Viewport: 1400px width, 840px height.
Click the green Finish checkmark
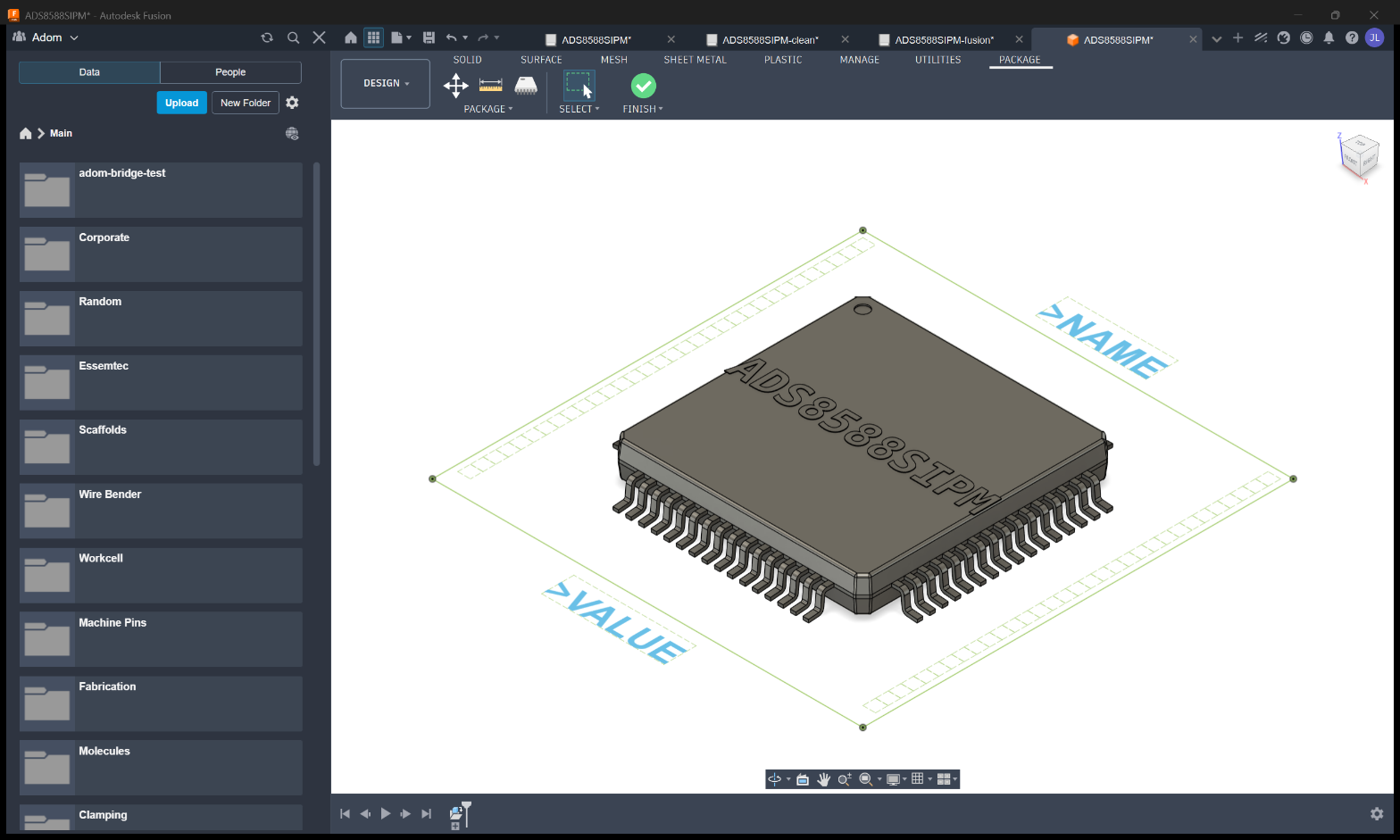(644, 86)
